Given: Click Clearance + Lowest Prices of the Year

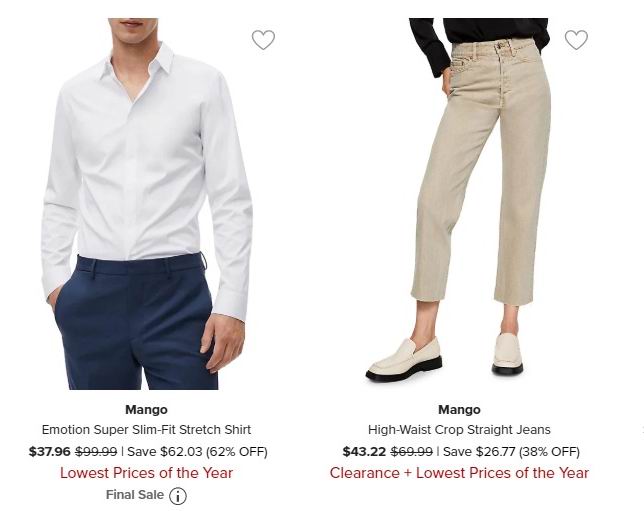Looking at the screenshot, I should coord(459,473).
